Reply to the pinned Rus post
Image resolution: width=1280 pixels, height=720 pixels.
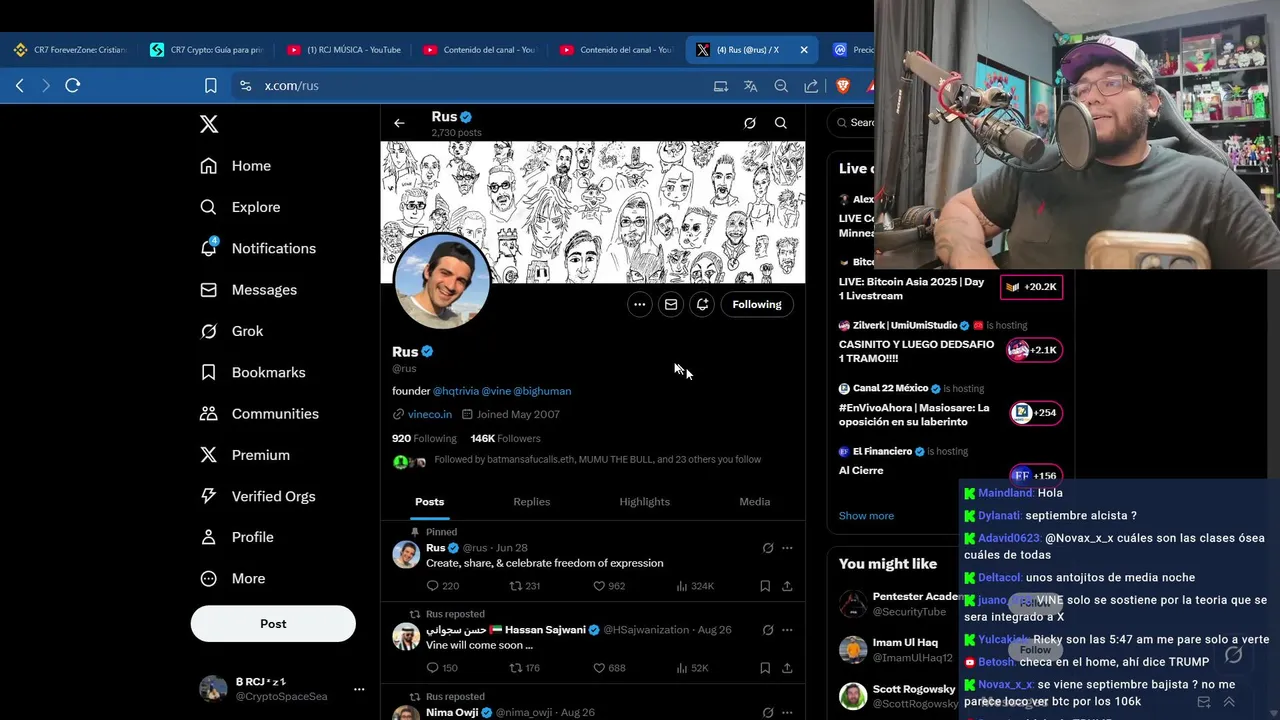[442, 586]
